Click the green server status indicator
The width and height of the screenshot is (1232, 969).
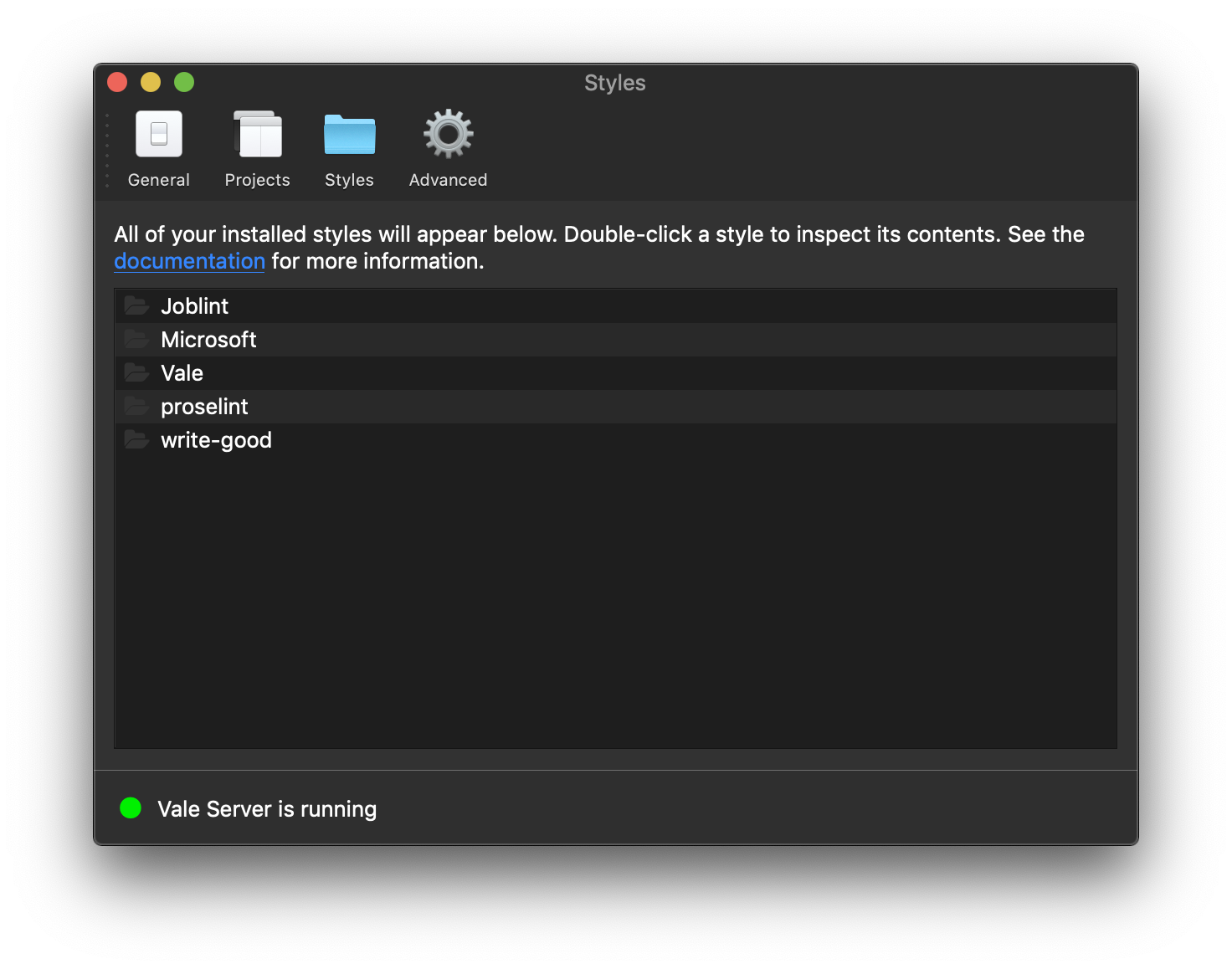[x=131, y=807]
